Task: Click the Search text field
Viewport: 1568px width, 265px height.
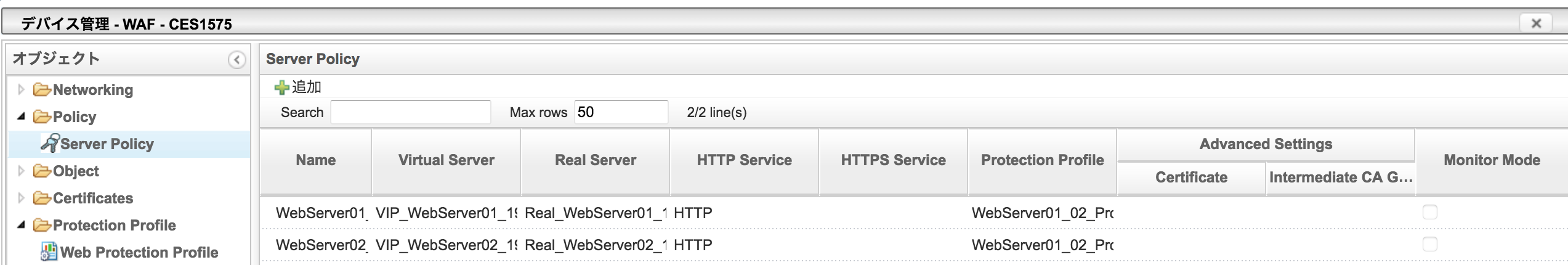Action: tap(410, 112)
